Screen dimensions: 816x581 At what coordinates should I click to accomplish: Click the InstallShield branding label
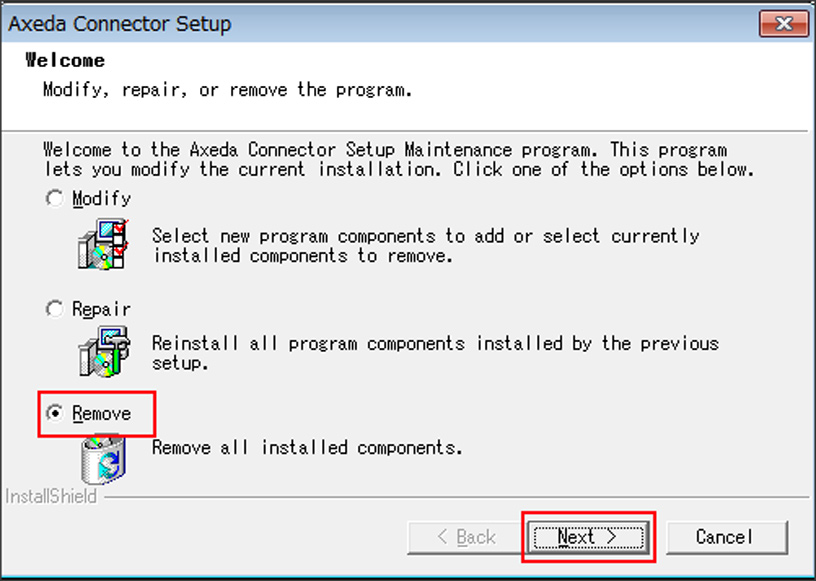click(x=51, y=497)
